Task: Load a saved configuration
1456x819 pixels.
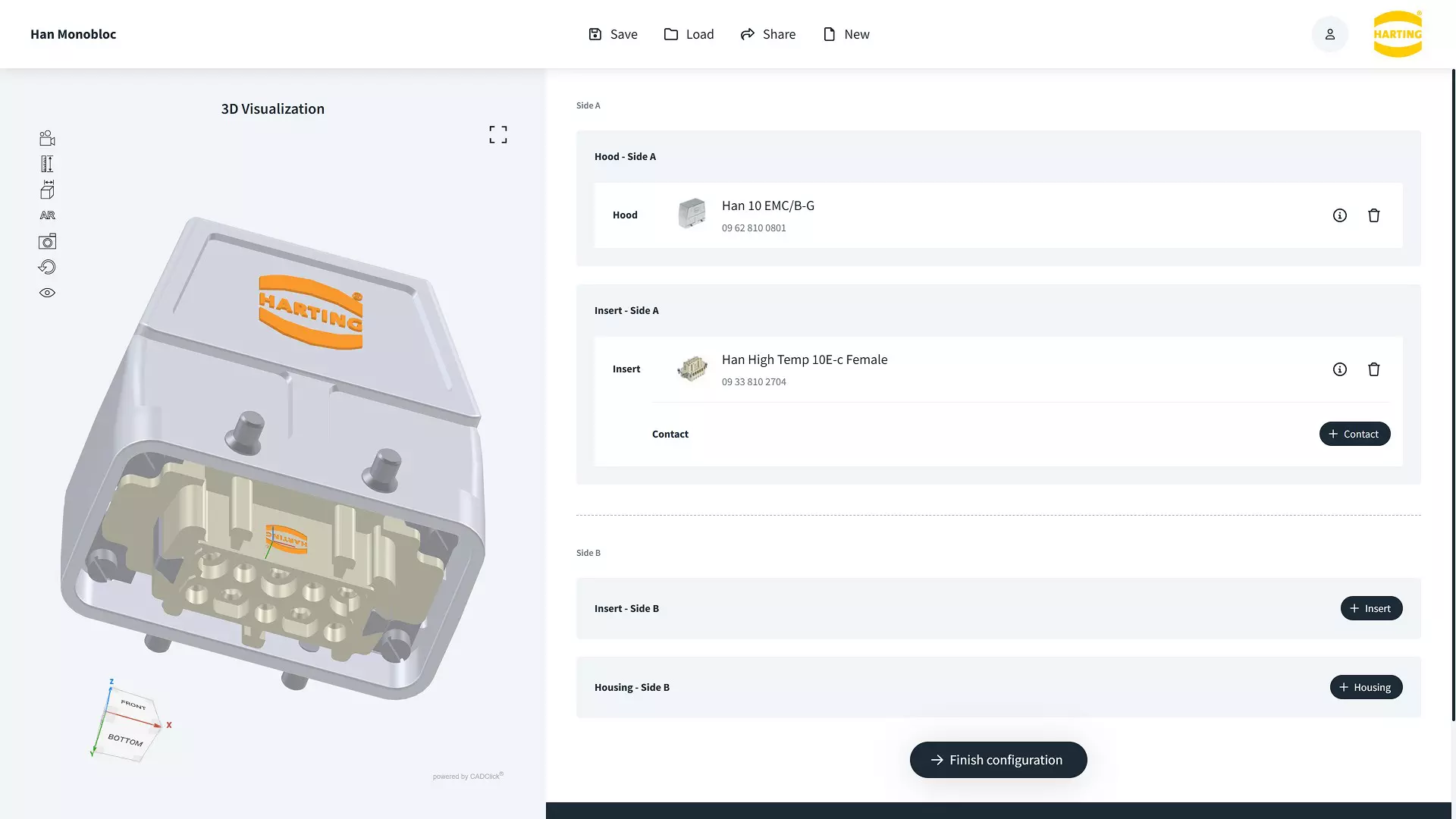Action: (689, 34)
